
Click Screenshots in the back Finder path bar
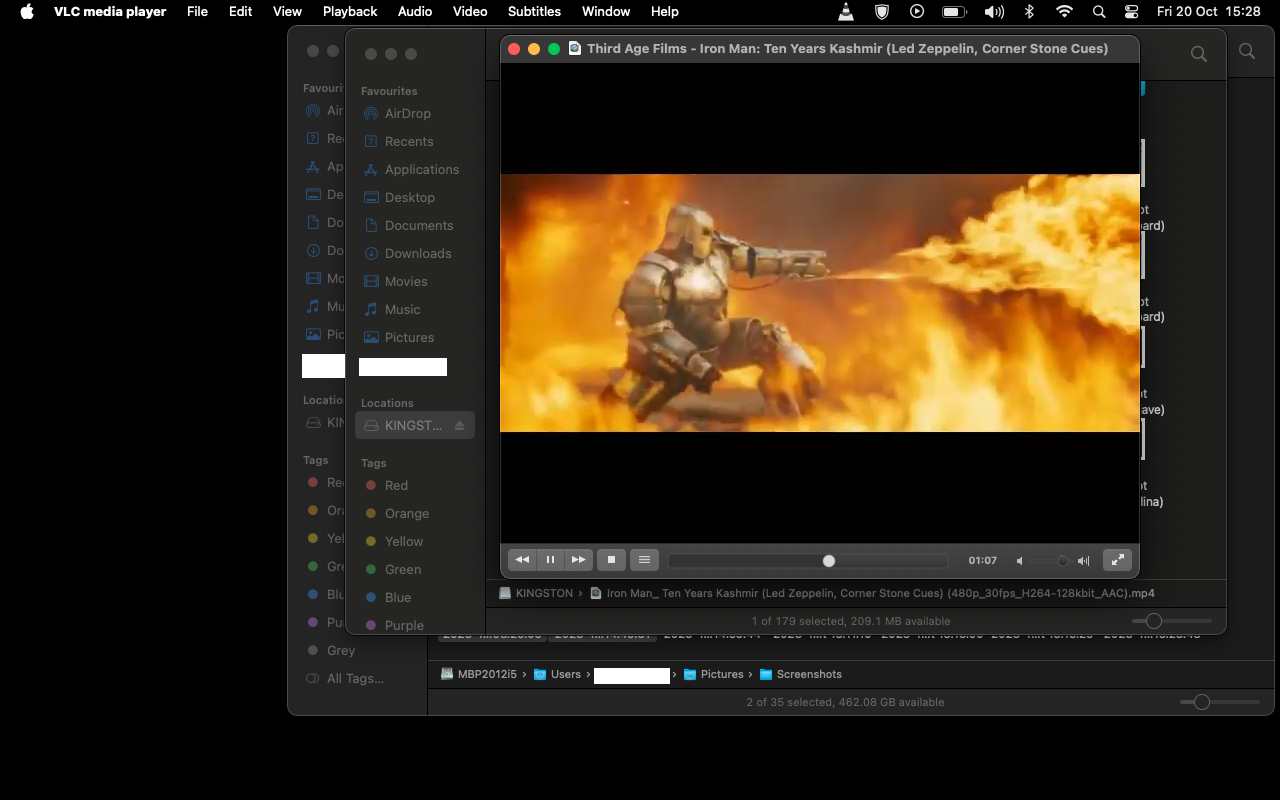pyautogui.click(x=801, y=674)
